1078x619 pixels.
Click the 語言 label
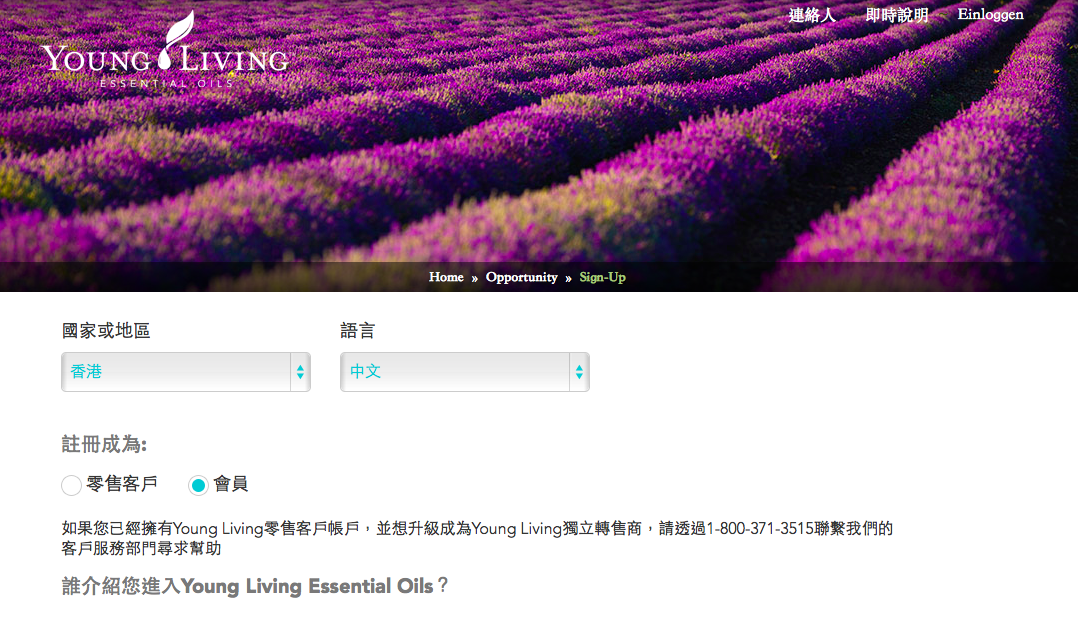click(358, 331)
